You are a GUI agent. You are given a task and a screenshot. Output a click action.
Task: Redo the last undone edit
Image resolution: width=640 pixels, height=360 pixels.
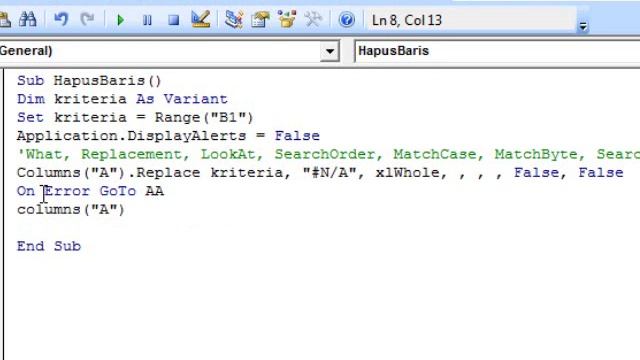point(87,19)
